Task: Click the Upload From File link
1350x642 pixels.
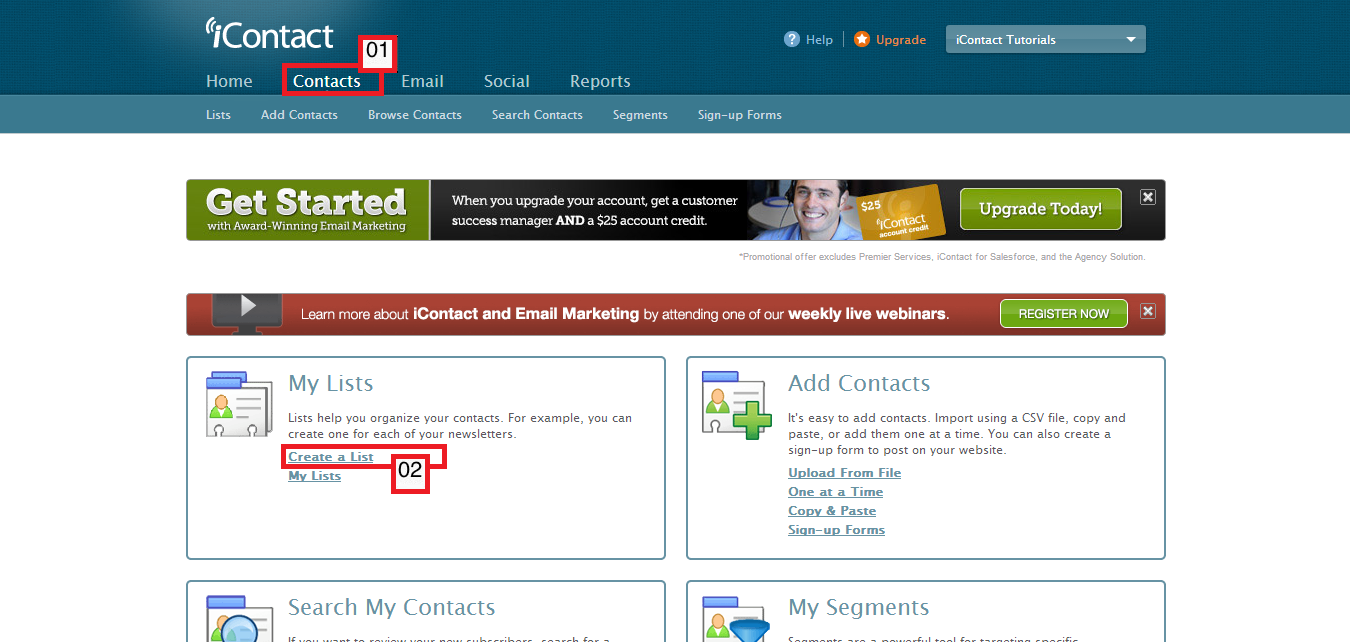Action: tap(844, 473)
